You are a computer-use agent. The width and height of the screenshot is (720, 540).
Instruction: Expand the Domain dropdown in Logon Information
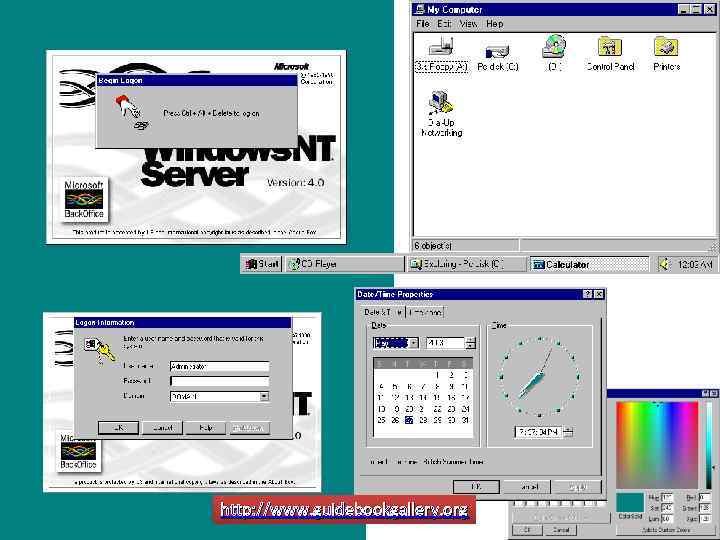[264, 396]
